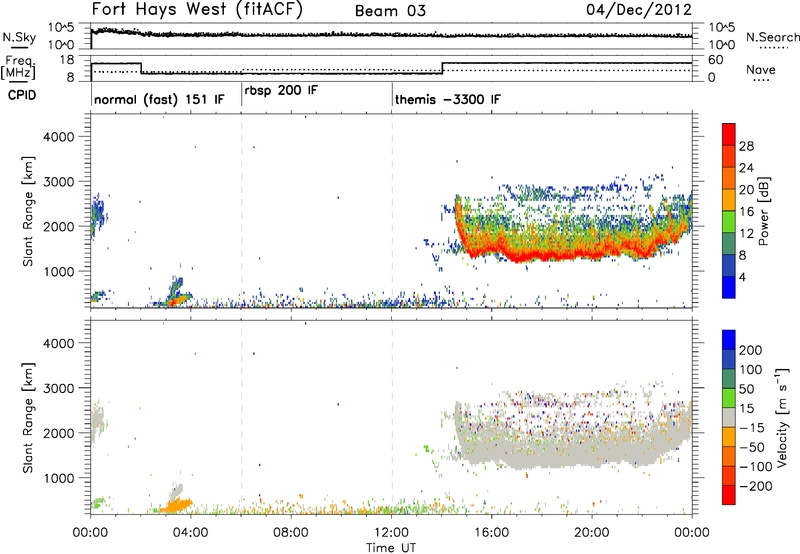Click the red band of power color bar
Viewport: 800px width, 554px height.
tap(729, 135)
